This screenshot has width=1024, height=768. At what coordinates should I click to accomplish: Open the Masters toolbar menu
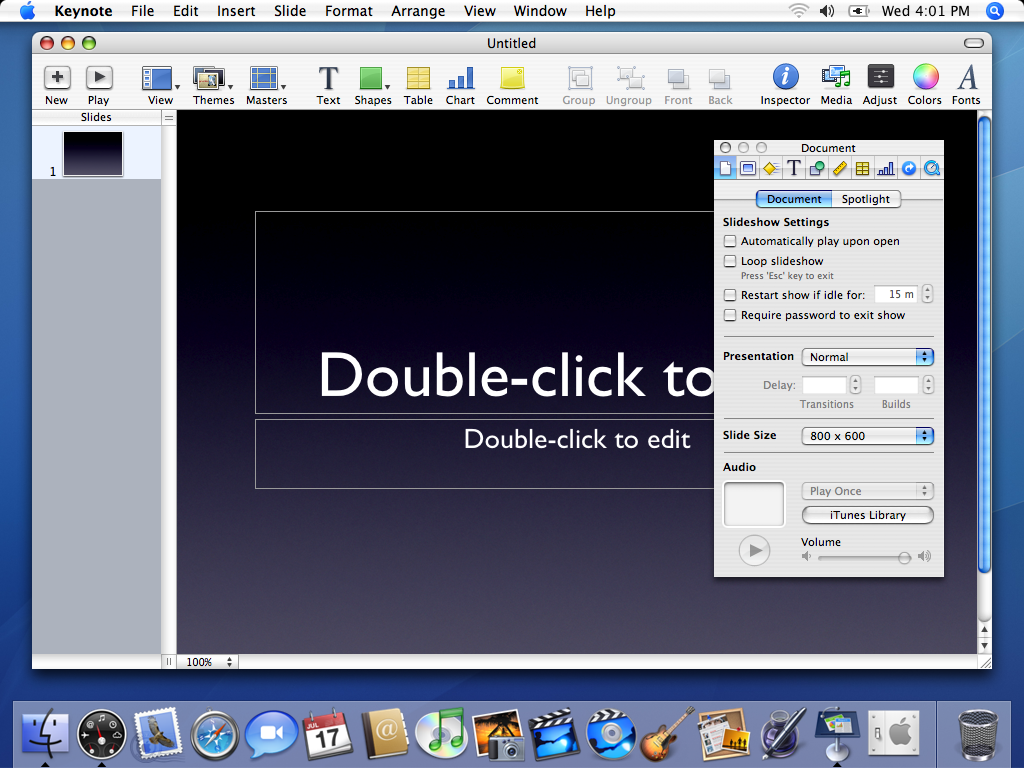pyautogui.click(x=266, y=85)
